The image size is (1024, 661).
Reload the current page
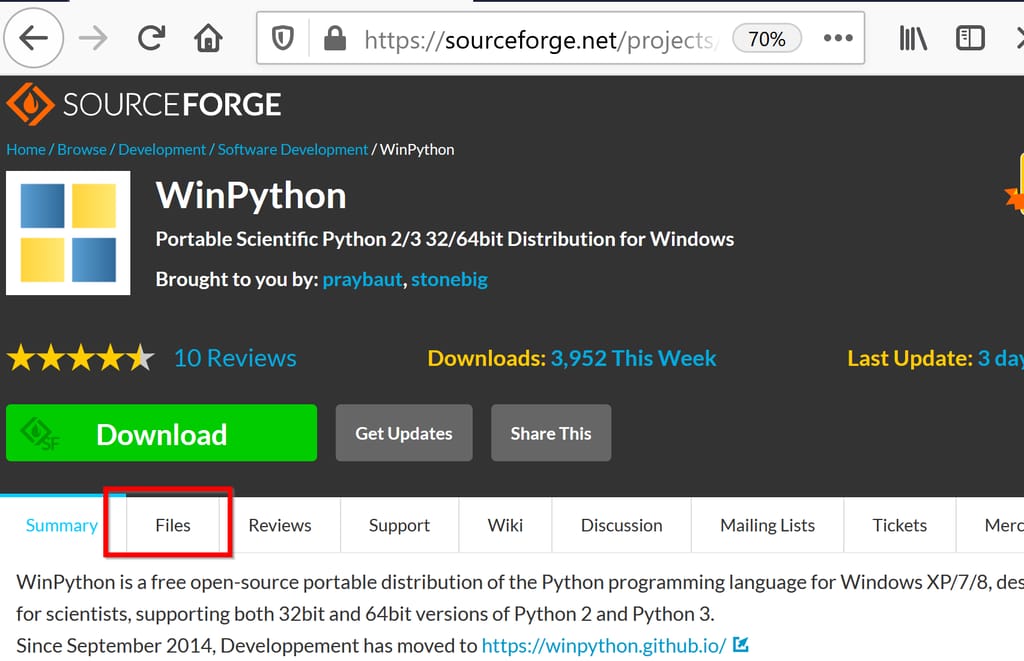coord(151,37)
